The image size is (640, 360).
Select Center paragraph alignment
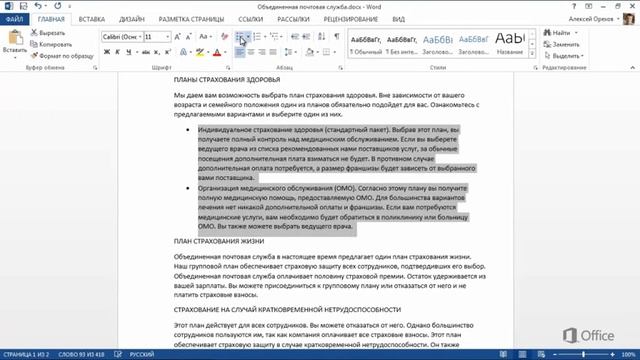click(x=251, y=52)
